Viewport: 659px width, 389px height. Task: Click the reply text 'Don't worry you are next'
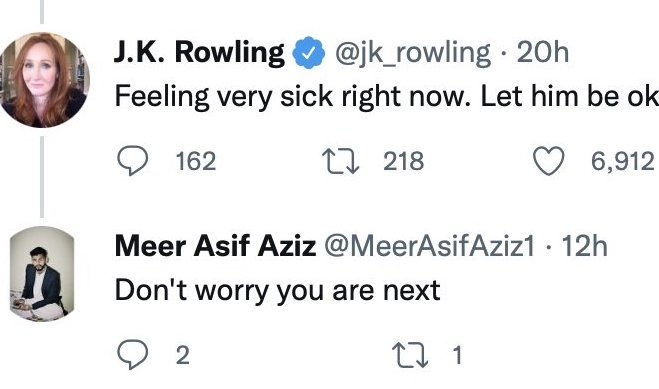[277, 291]
